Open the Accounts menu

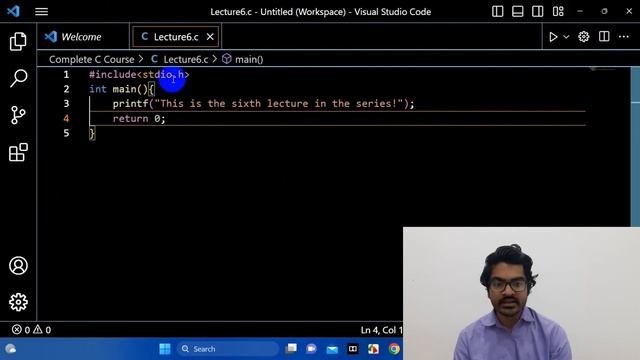click(18, 265)
